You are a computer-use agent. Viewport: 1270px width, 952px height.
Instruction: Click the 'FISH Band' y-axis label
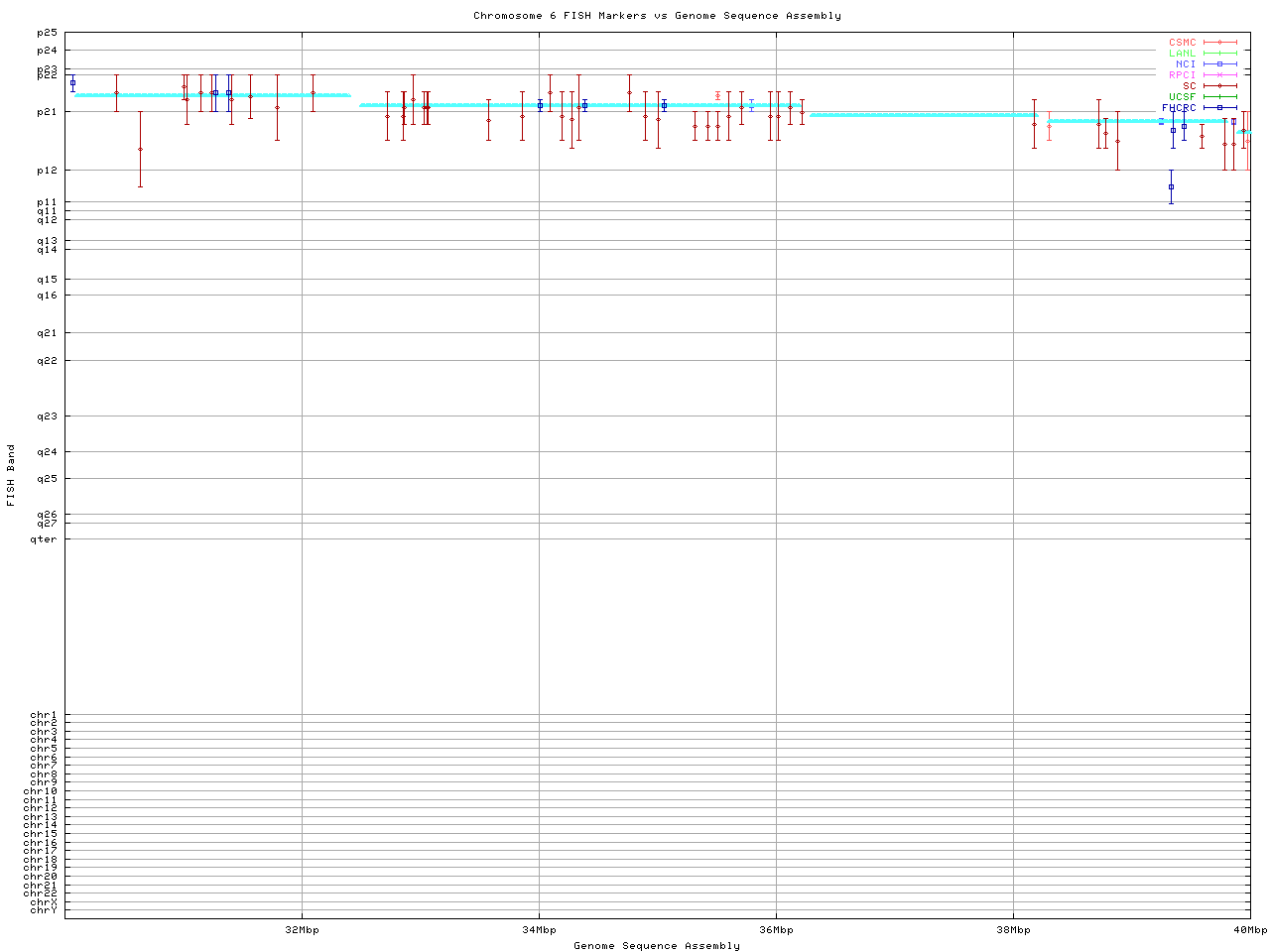tap(12, 475)
